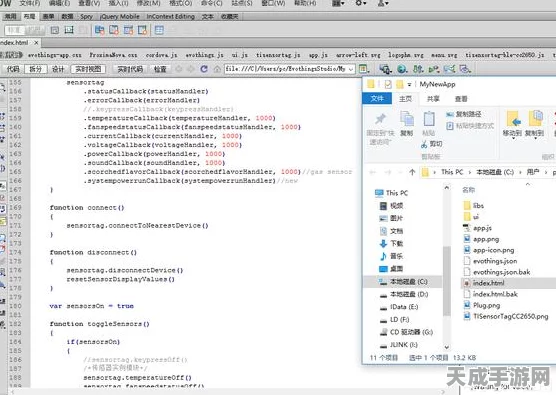The height and width of the screenshot is (395, 556).
Task: Open related file app.js in toolbar
Action: tap(318, 55)
